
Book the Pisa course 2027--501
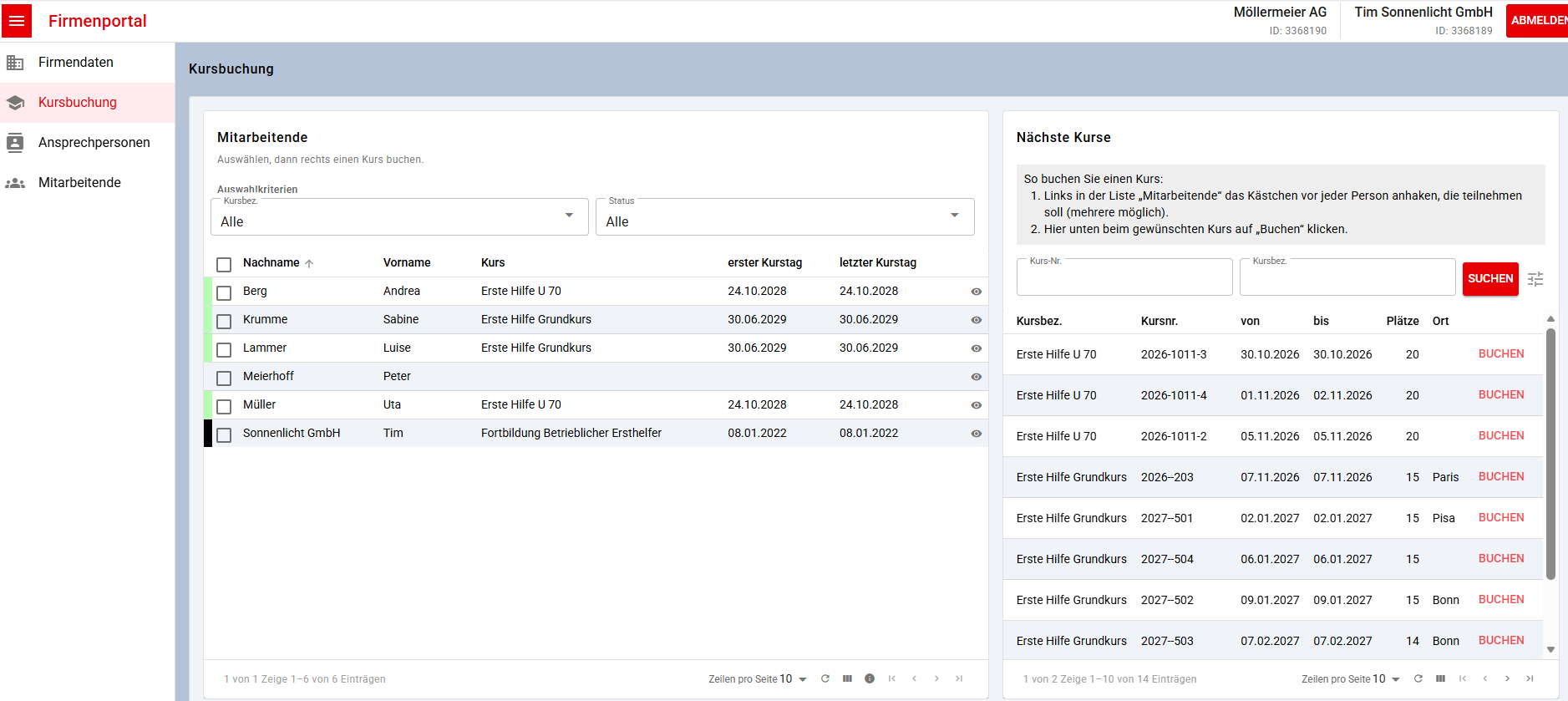tap(1501, 517)
